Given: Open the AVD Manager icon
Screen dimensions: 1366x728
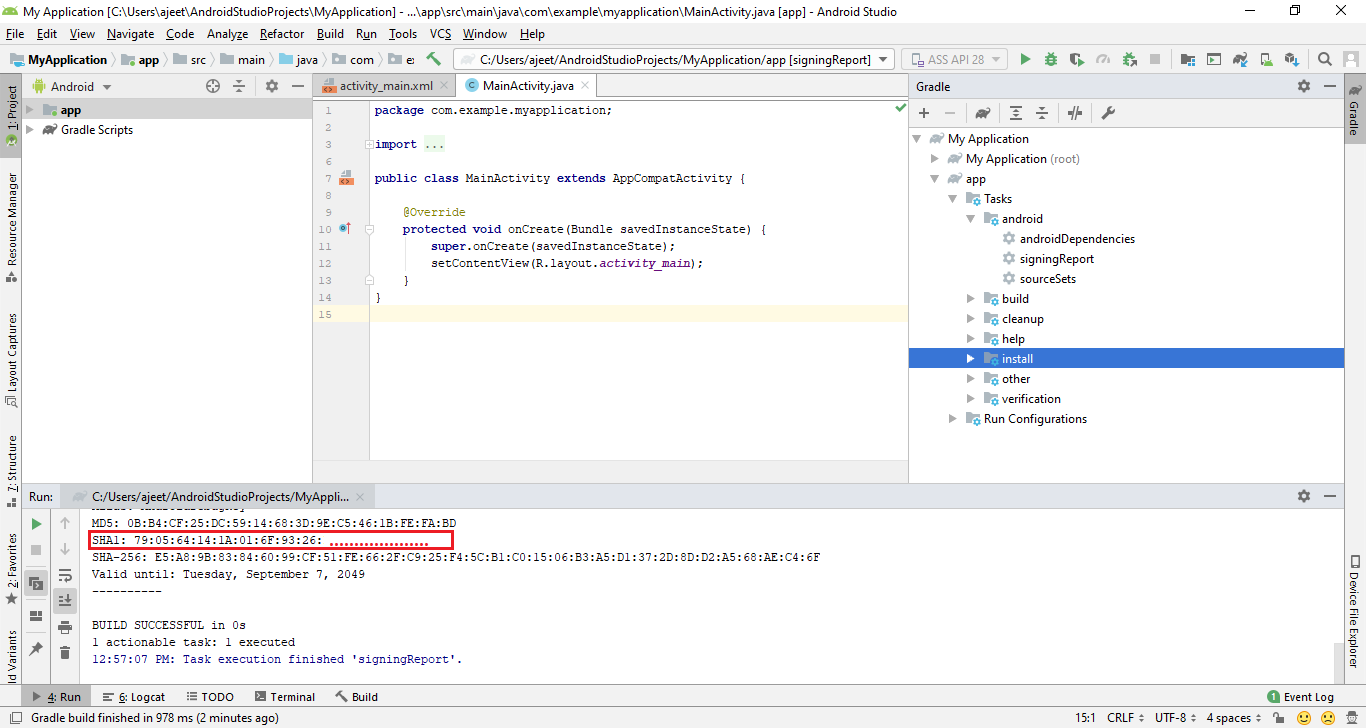Looking at the screenshot, I should (1265, 60).
